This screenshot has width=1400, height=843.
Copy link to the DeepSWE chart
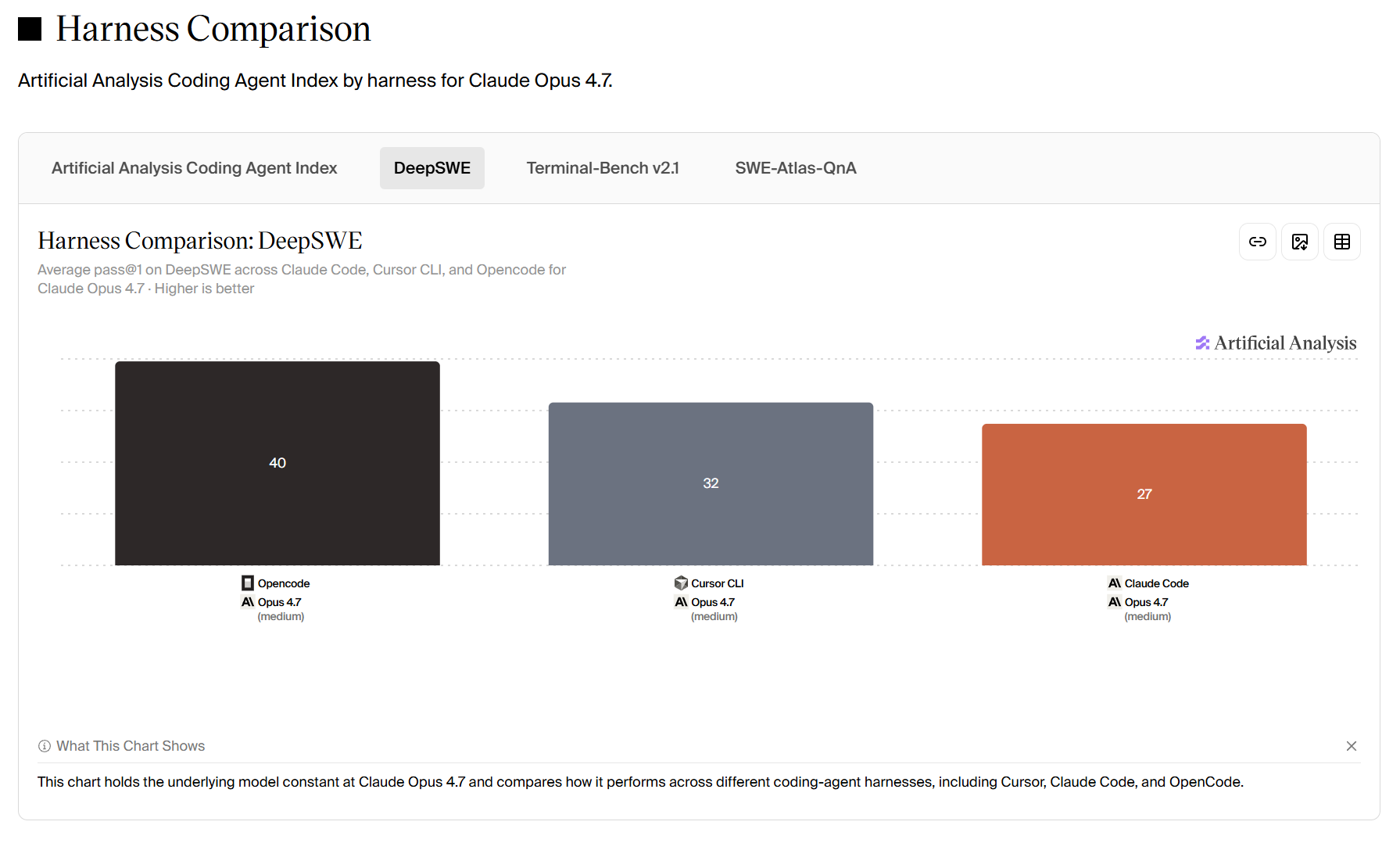(1258, 242)
